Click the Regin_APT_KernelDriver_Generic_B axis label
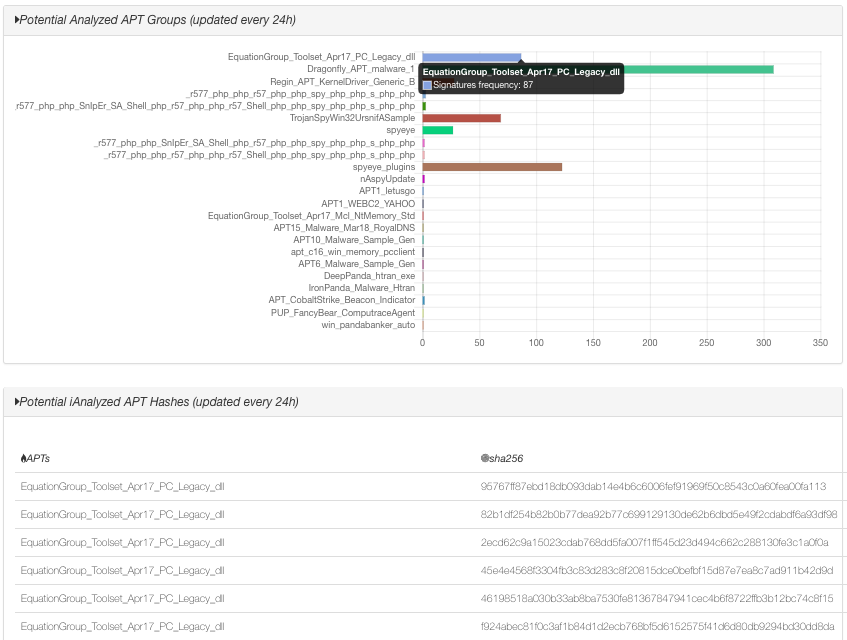Image resolution: width=847 pixels, height=640 pixels. (x=342, y=82)
